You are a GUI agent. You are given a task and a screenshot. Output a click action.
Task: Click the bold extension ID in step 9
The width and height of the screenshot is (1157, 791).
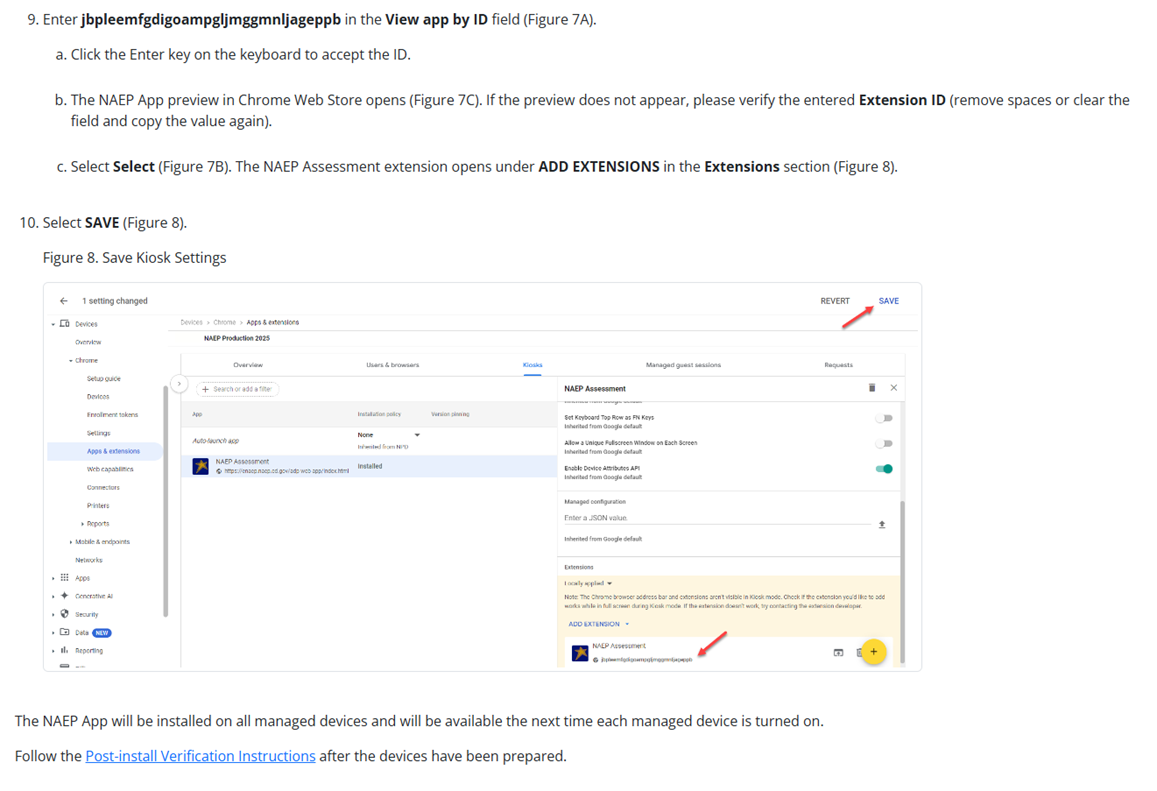click(211, 20)
